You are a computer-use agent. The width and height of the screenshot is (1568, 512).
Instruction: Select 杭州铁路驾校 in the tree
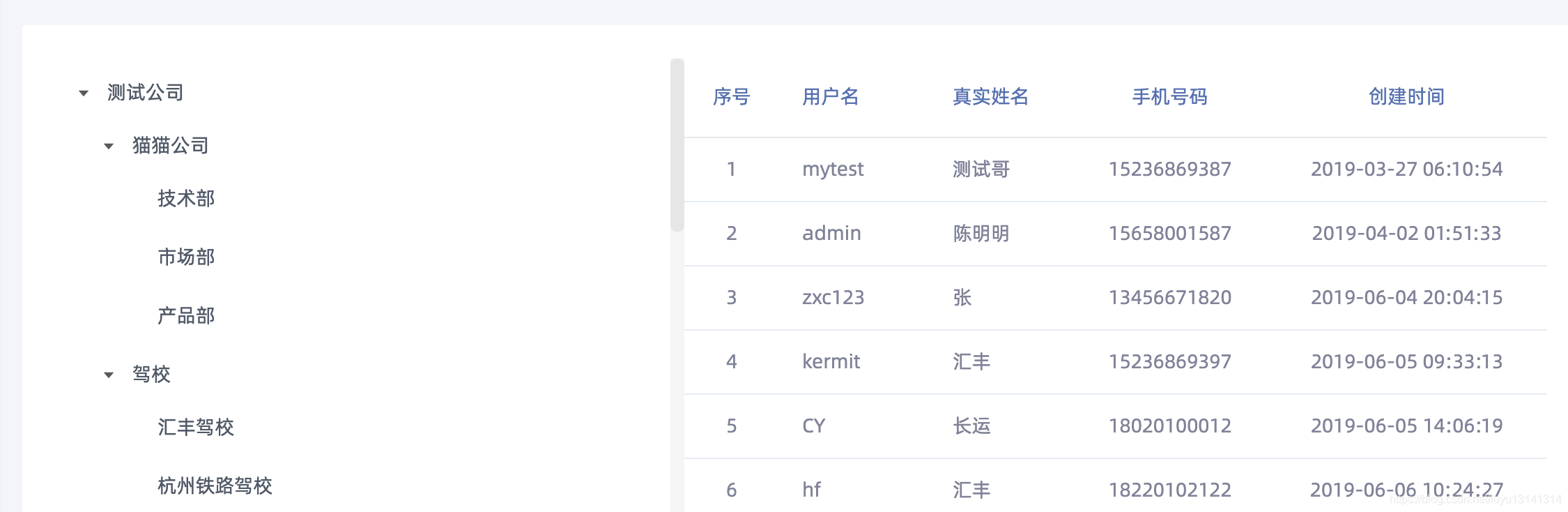point(215,485)
